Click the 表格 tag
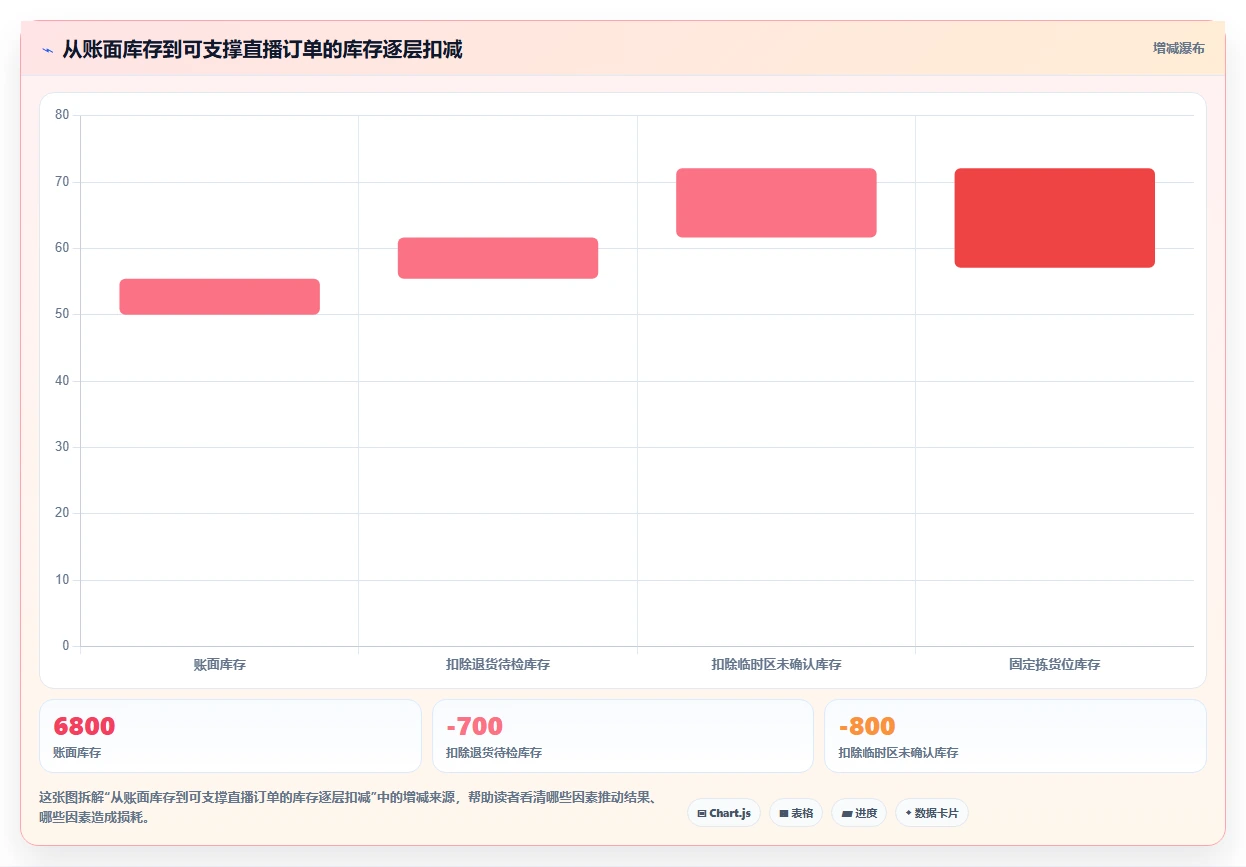This screenshot has height=867, width=1246. pyautogui.click(x=796, y=813)
